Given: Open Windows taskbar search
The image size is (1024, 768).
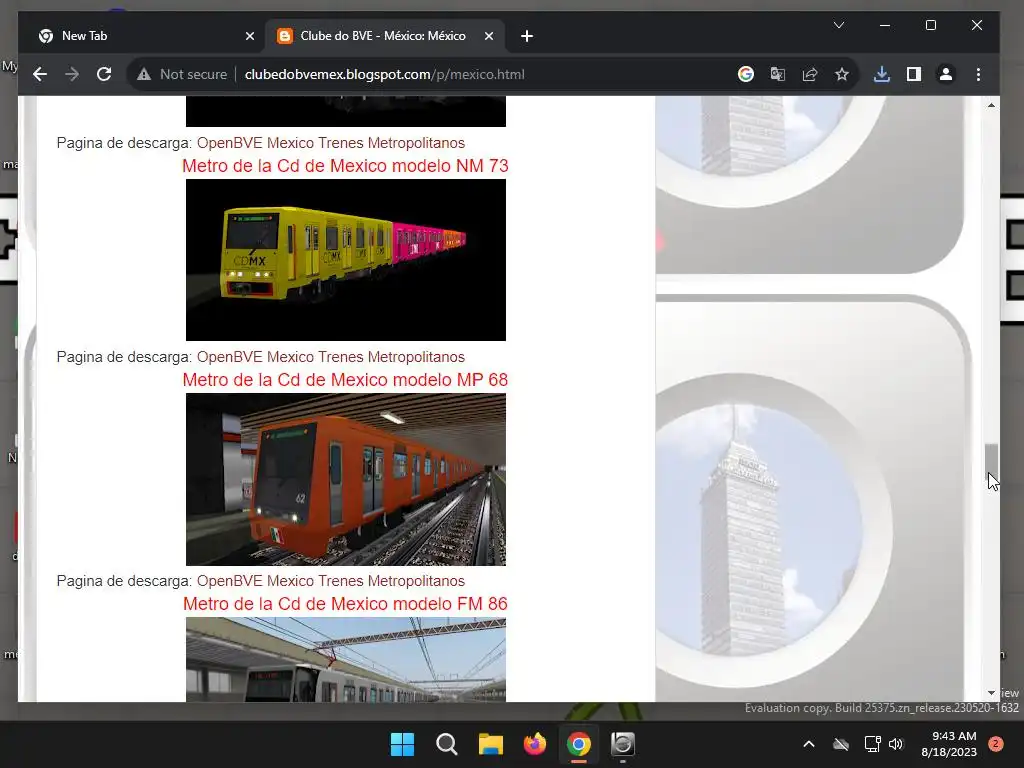Looking at the screenshot, I should (447, 744).
